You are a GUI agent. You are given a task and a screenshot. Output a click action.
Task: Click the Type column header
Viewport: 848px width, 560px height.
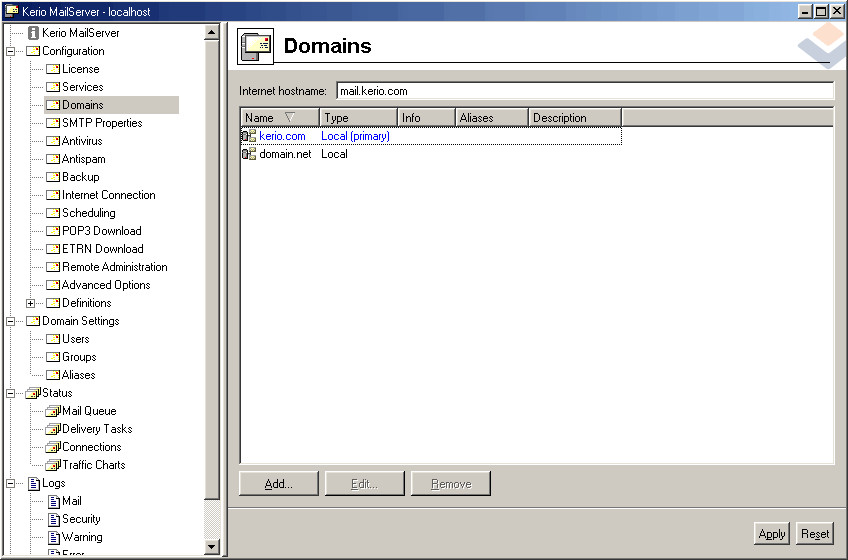pos(359,117)
